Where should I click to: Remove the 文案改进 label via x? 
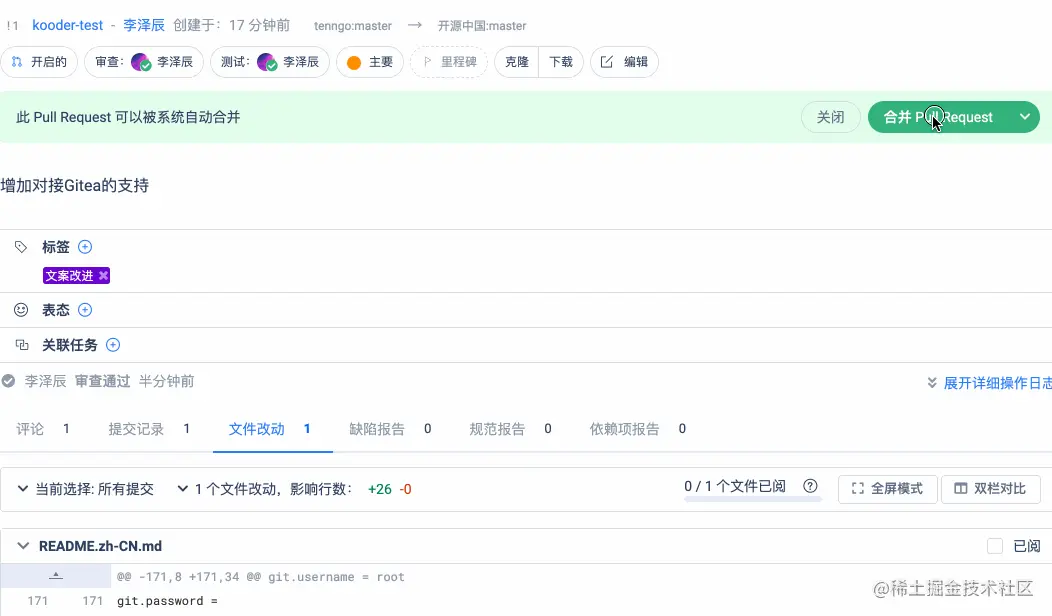pos(103,275)
